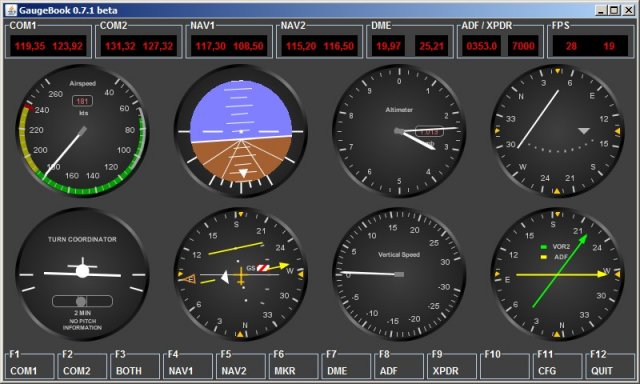Click the orange nav flag triangle on HSI
Viewport: 640px width, 384px height.
190,280
